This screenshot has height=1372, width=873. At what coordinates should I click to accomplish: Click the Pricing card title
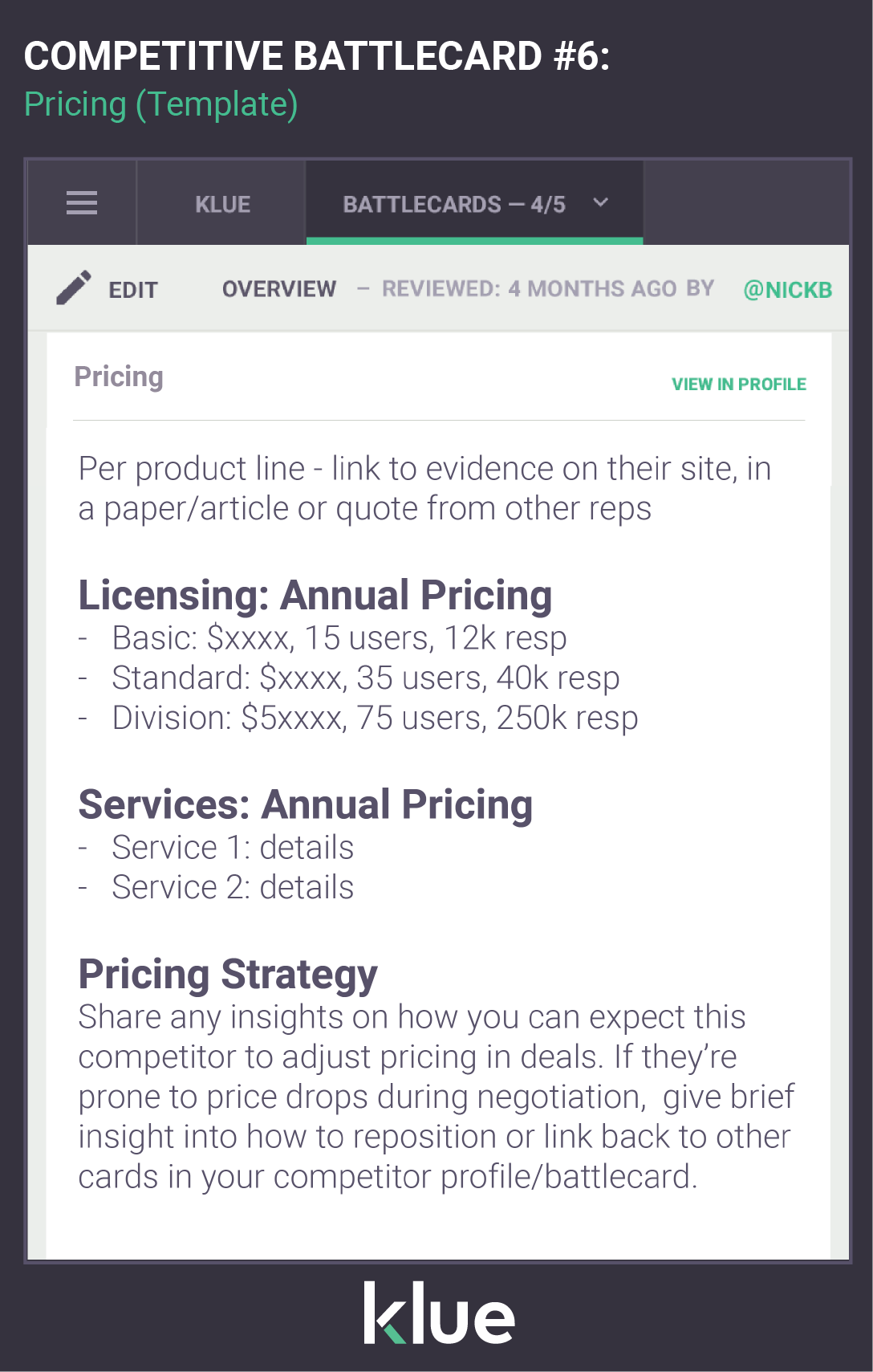click(x=119, y=377)
